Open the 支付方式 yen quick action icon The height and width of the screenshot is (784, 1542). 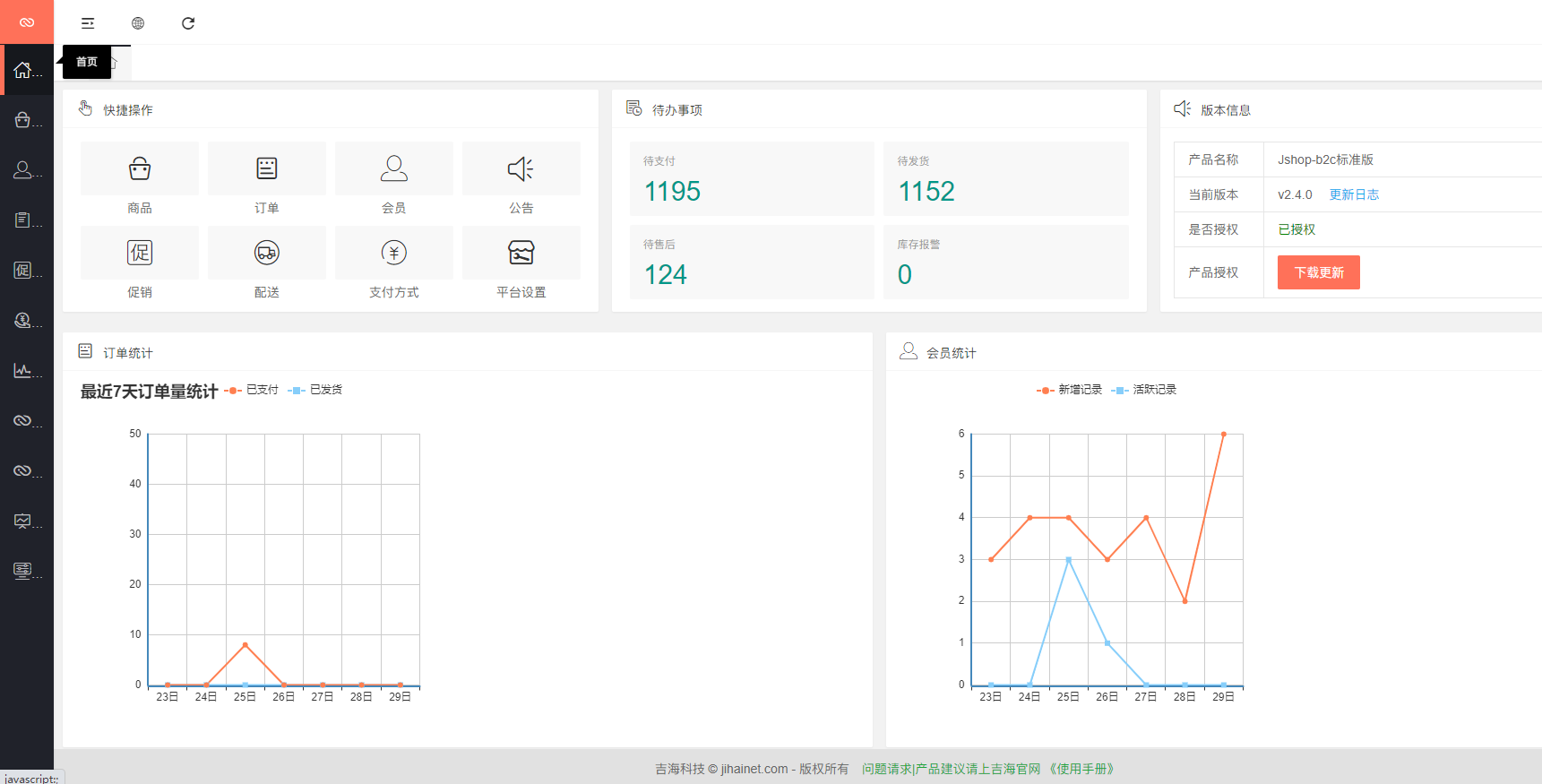[x=394, y=253]
